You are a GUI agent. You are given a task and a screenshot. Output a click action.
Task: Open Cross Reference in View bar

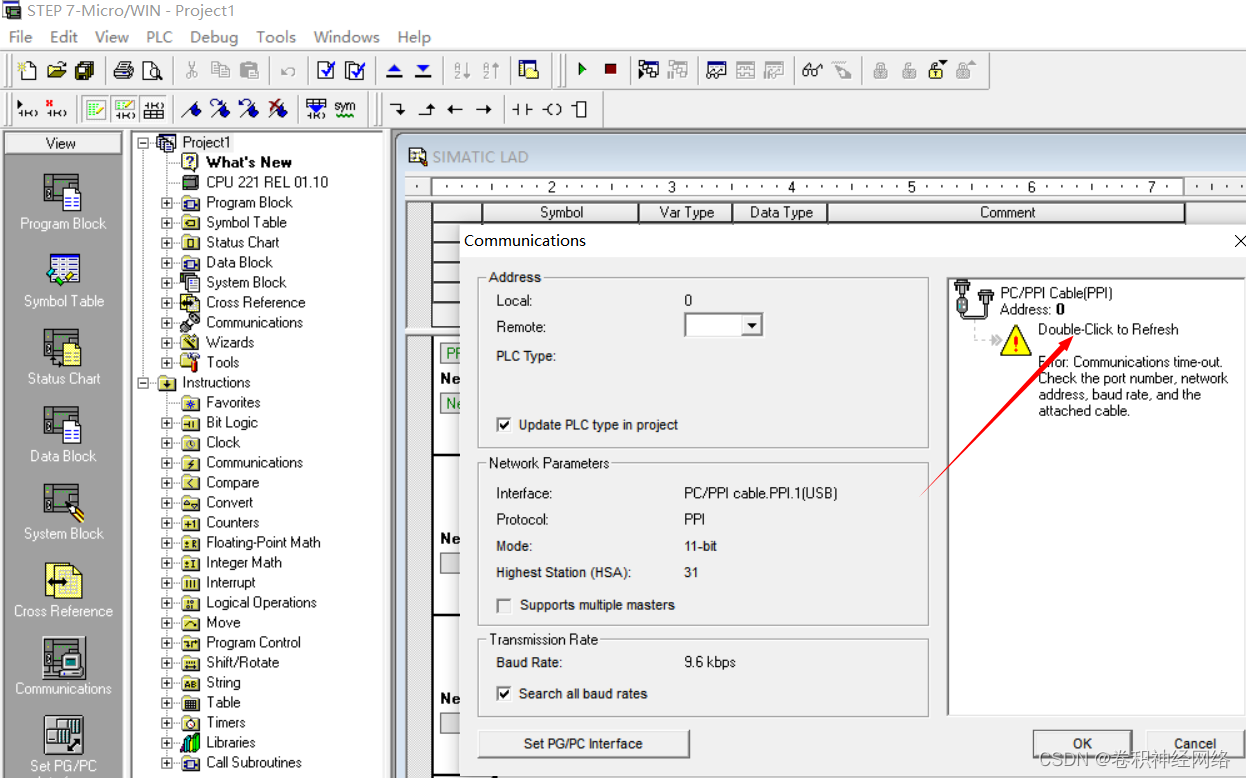[x=63, y=590]
